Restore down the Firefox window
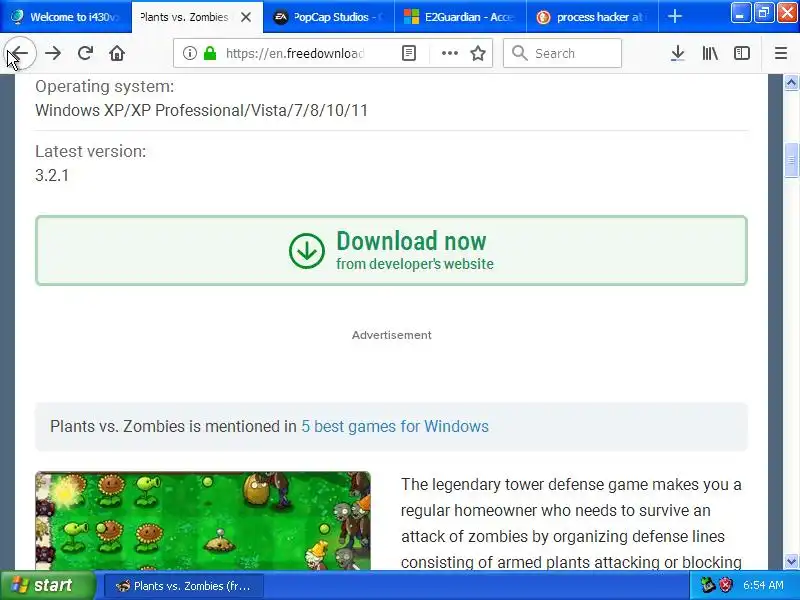The height and width of the screenshot is (600, 800). [763, 13]
